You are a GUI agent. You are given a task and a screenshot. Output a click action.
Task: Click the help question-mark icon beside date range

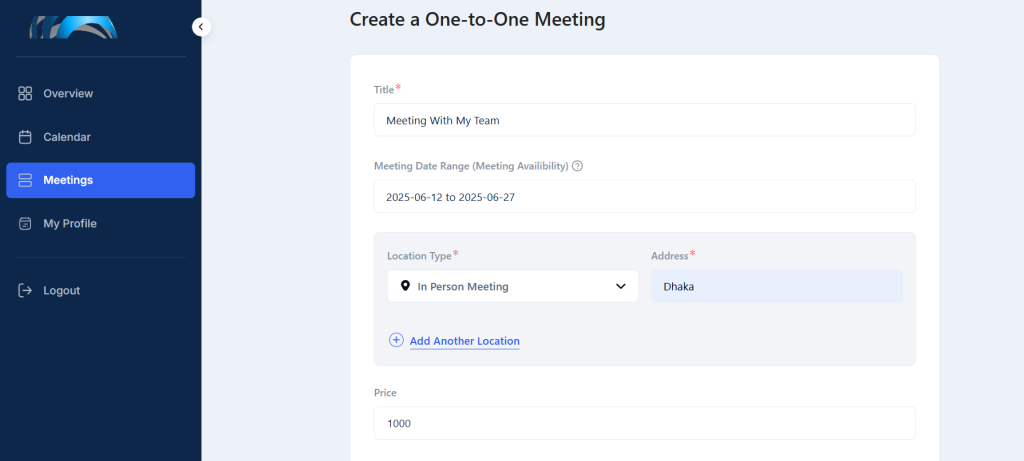coord(577,166)
